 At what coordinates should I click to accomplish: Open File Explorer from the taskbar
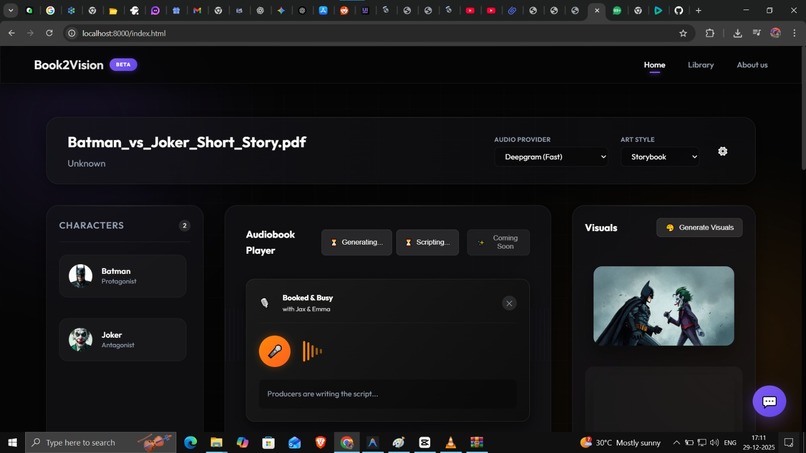pyautogui.click(x=216, y=442)
